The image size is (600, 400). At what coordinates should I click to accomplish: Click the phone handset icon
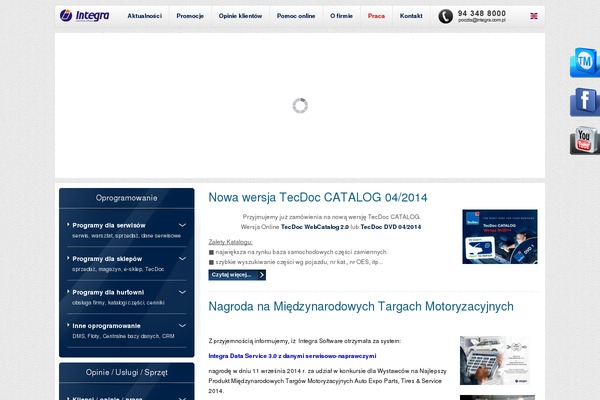(445, 16)
